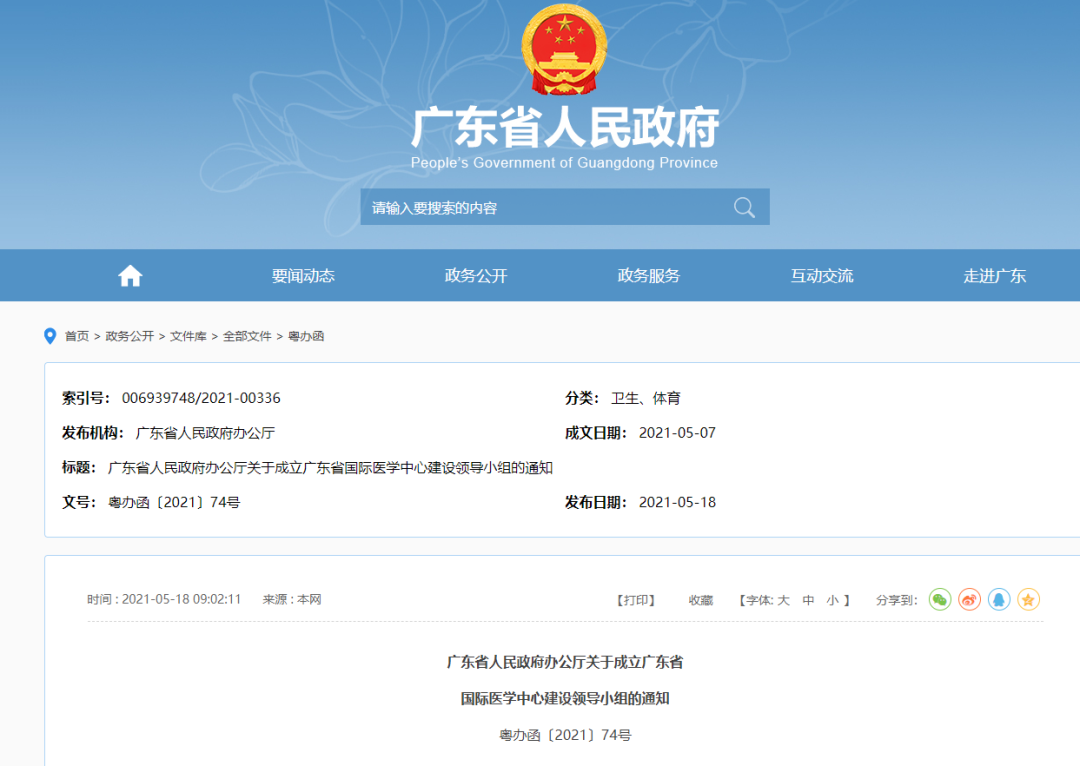Set font size to large 大
The height and width of the screenshot is (766, 1080).
pyautogui.click(x=784, y=600)
